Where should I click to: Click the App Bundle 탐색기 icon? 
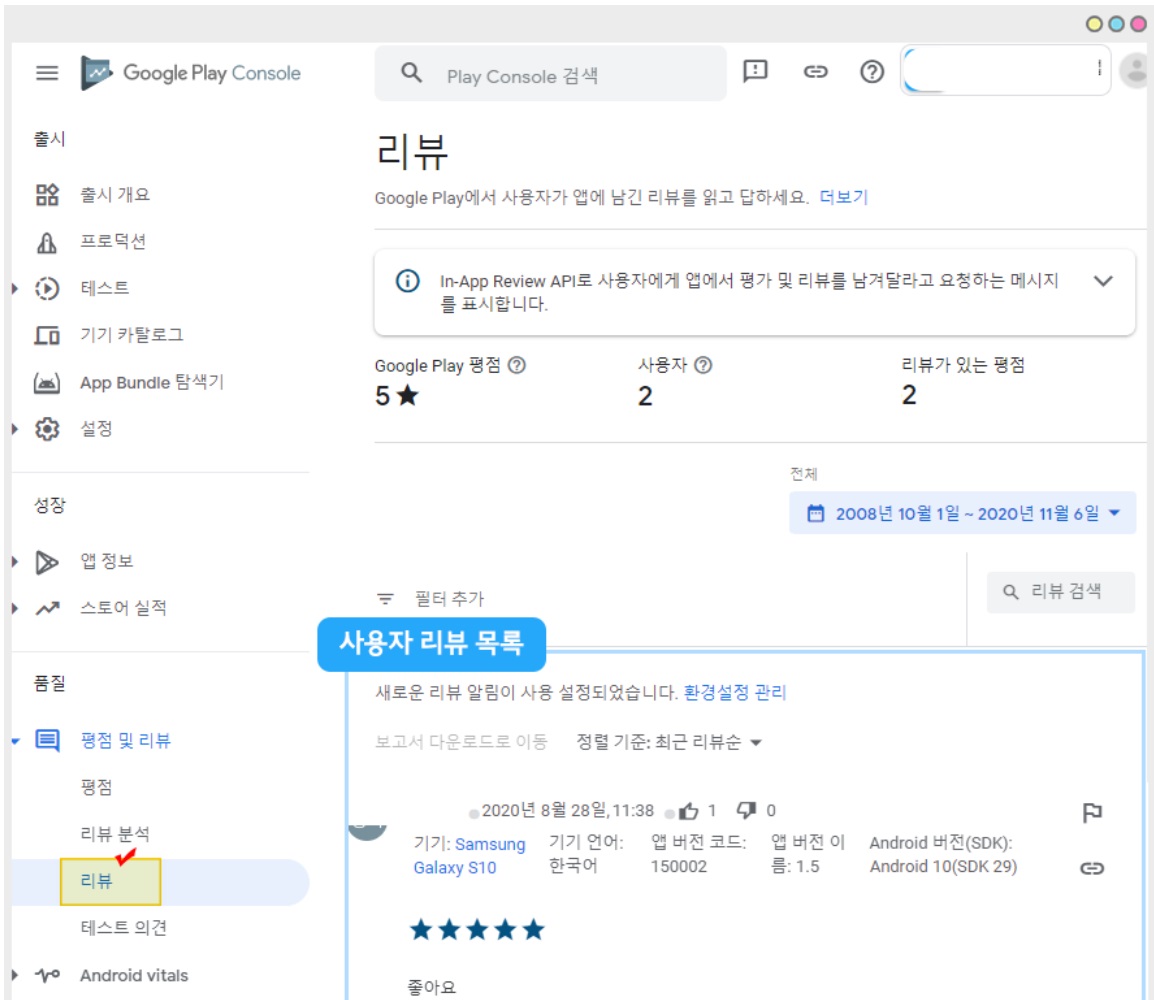click(x=47, y=383)
